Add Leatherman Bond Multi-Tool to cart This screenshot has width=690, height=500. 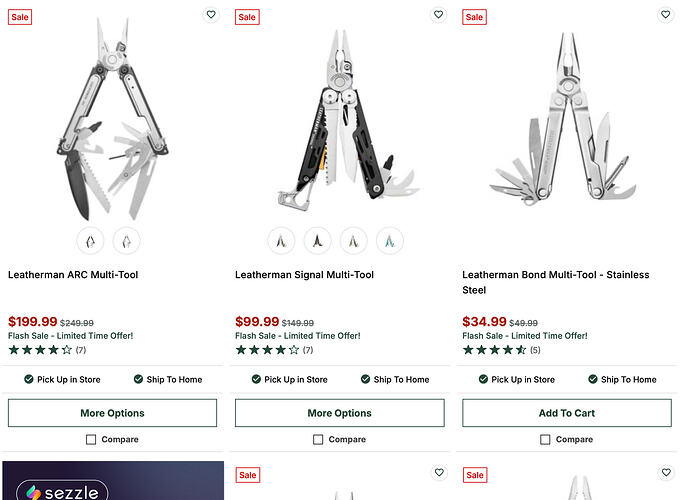pyautogui.click(x=567, y=413)
